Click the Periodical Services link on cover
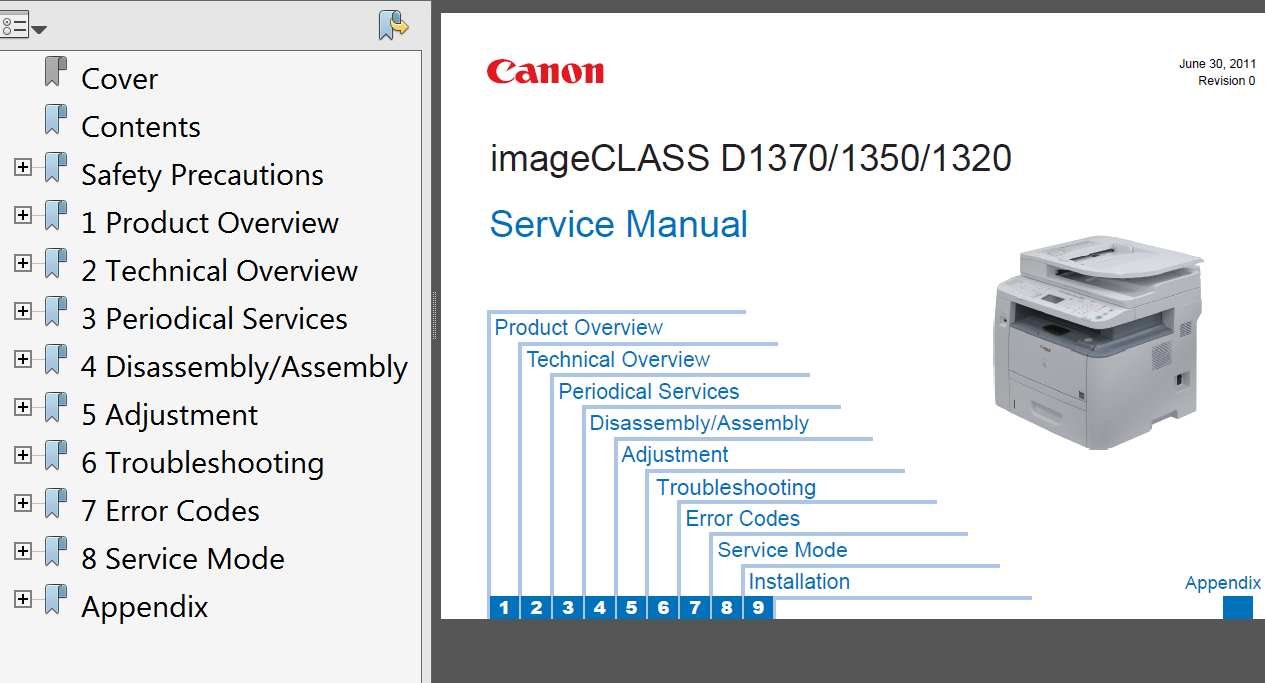This screenshot has height=683, width=1265. [x=649, y=391]
